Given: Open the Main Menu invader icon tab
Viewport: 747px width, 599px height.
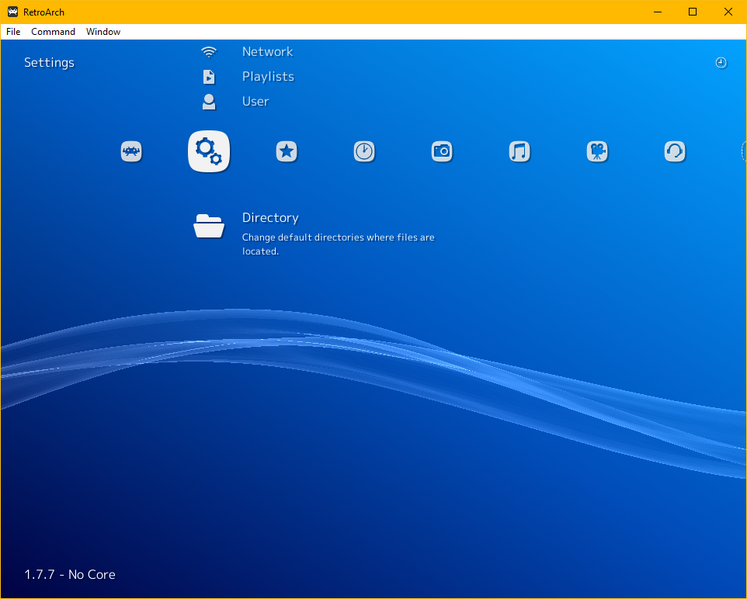Looking at the screenshot, I should [x=131, y=151].
